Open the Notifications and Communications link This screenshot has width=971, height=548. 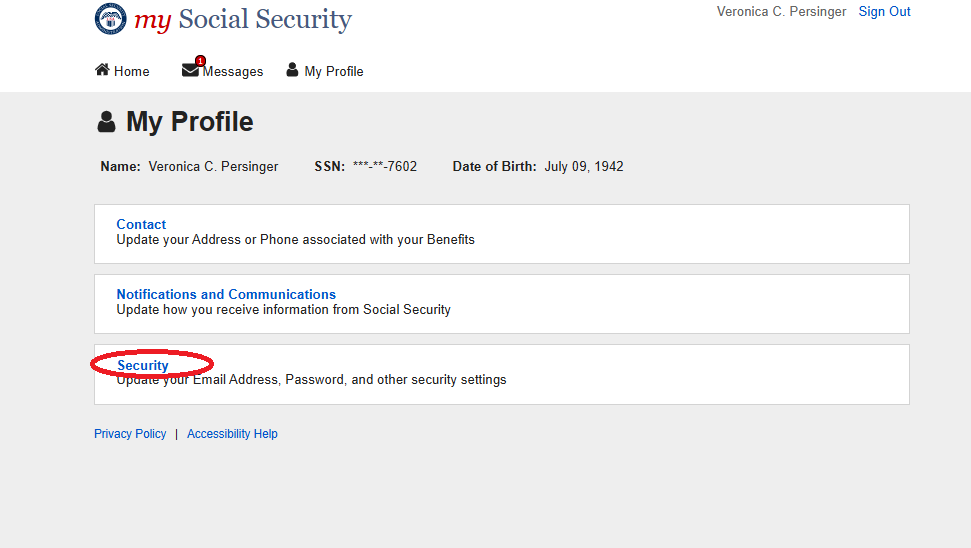226,295
